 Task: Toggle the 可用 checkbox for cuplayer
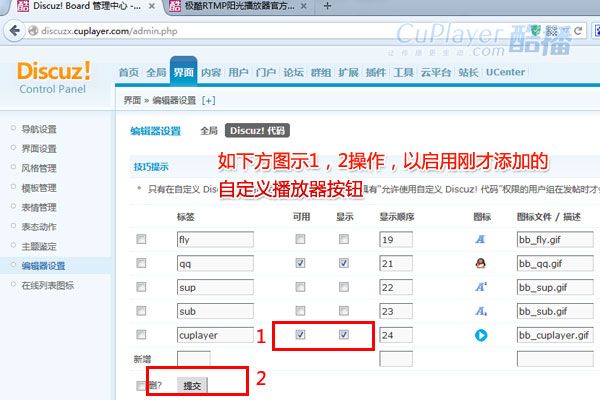click(x=300, y=335)
